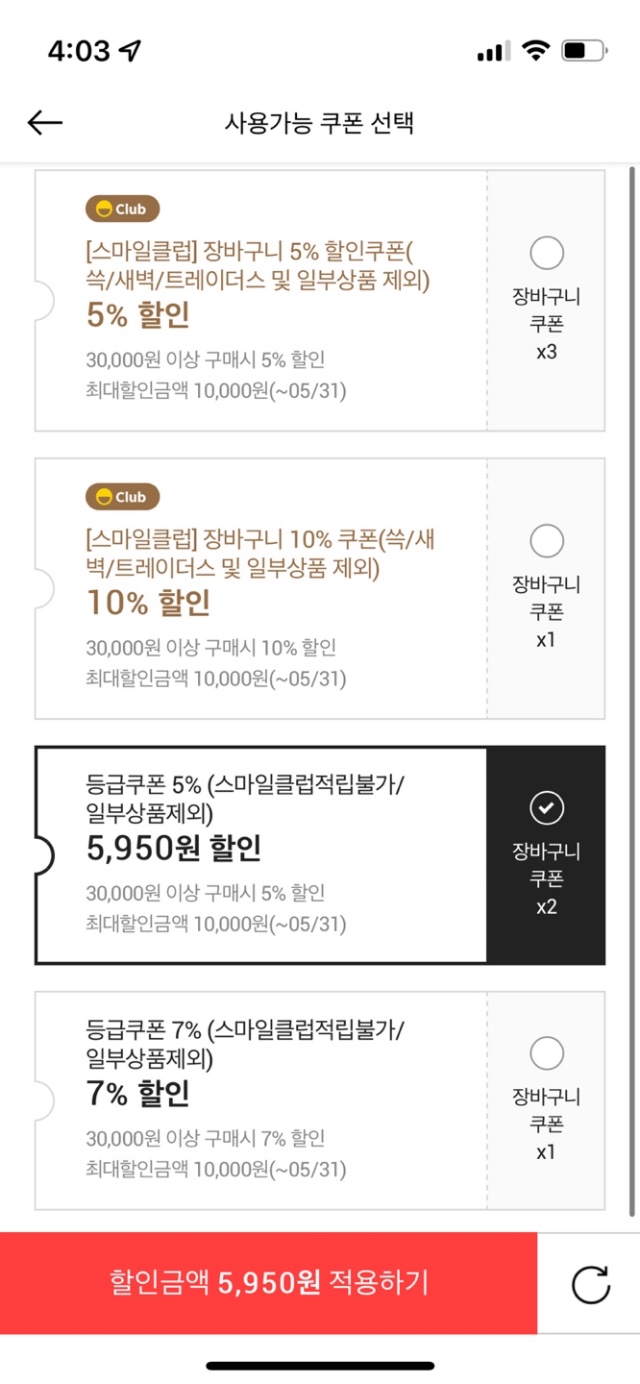
Task: Tap the 5,950원 할인 coupon card
Action: click(261, 856)
